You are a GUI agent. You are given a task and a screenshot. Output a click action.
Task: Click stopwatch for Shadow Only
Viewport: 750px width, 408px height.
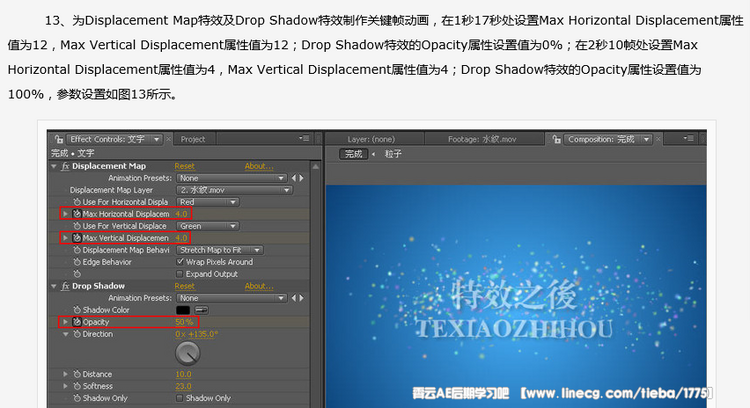click(77, 398)
